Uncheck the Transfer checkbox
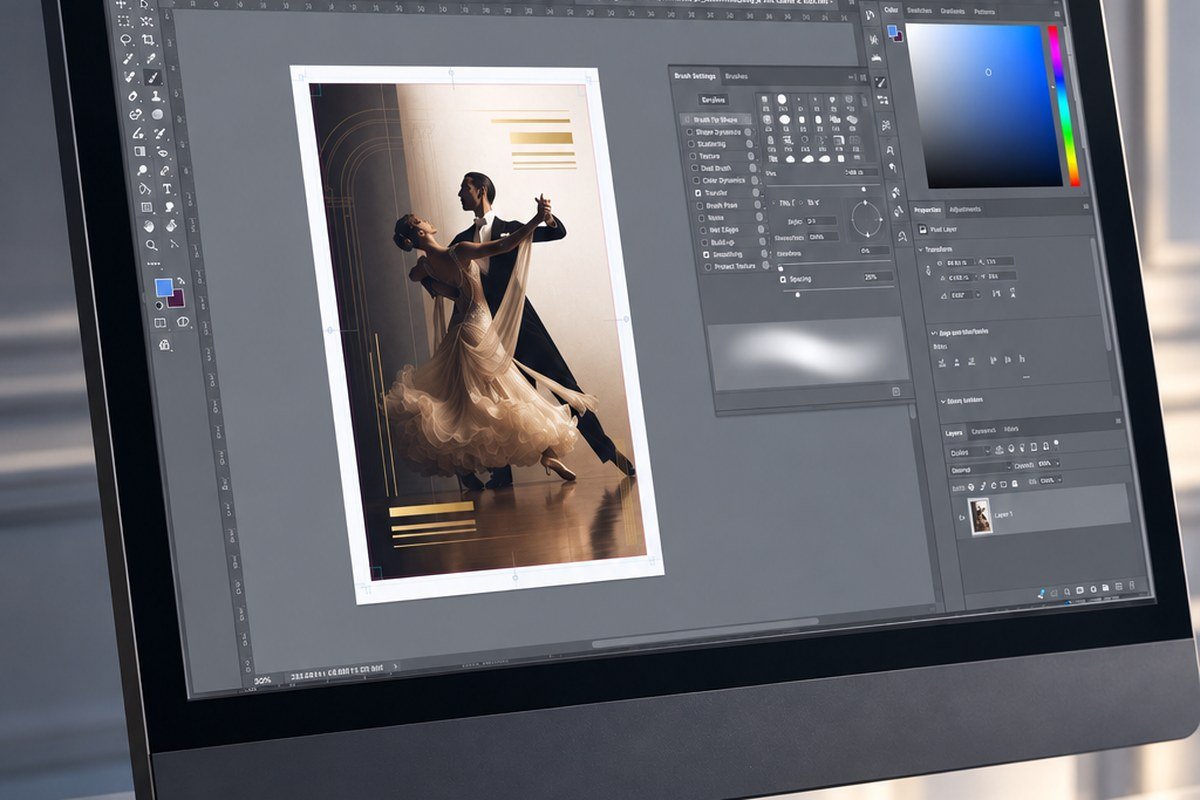Viewport: 1200px width, 800px height. click(698, 193)
